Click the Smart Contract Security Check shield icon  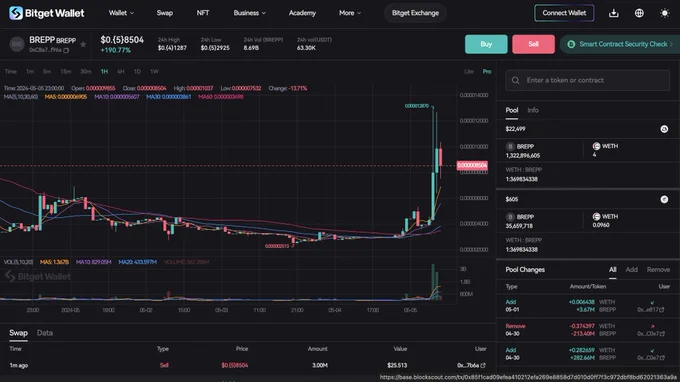click(571, 44)
